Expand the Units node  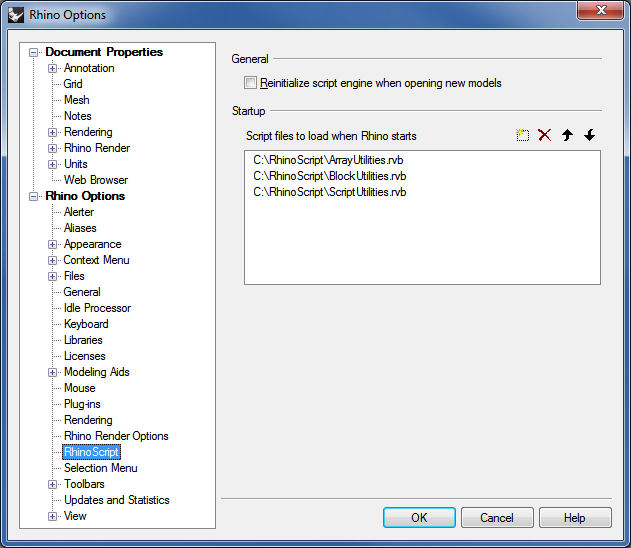coord(52,165)
